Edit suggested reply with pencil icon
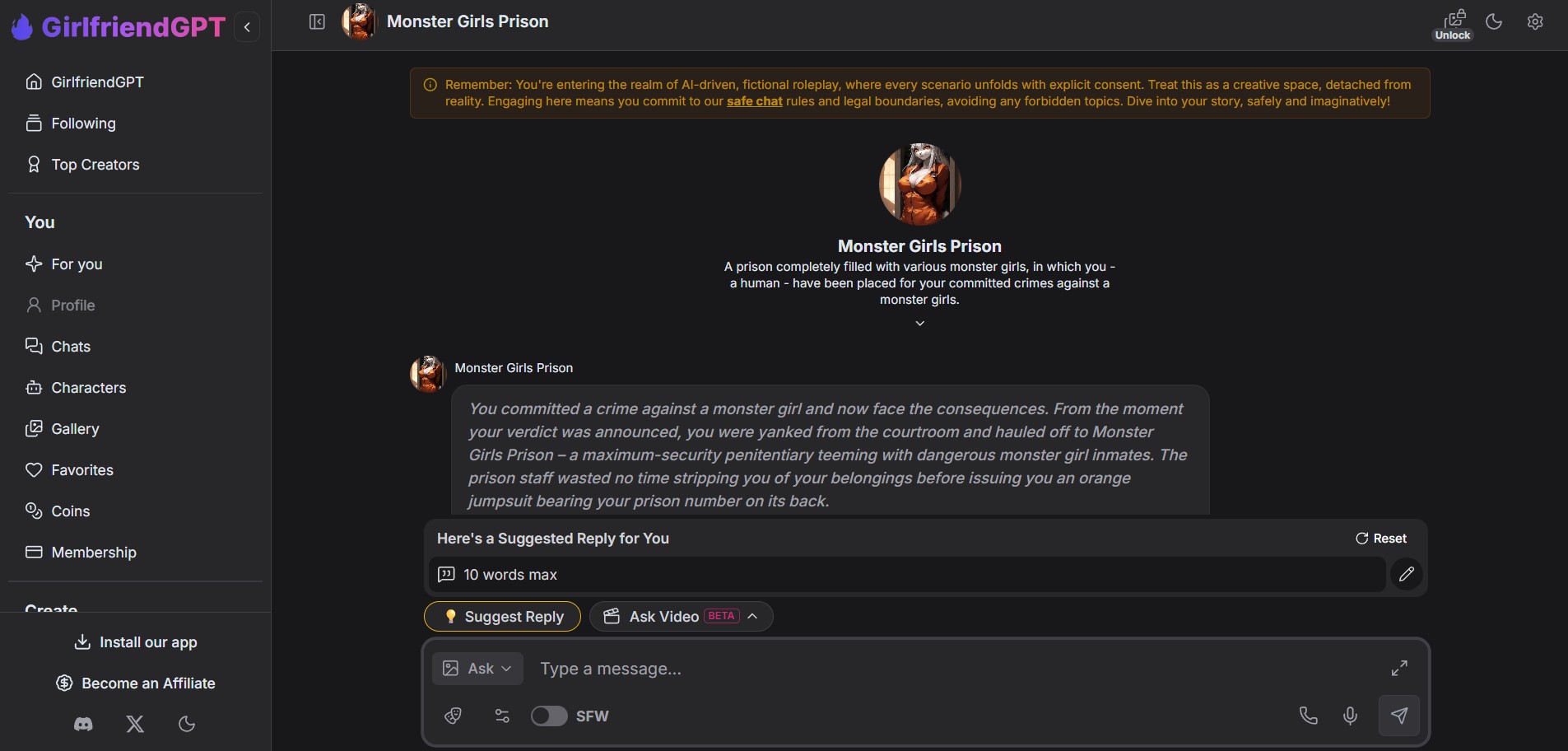The width and height of the screenshot is (1568, 751). pos(1407,574)
